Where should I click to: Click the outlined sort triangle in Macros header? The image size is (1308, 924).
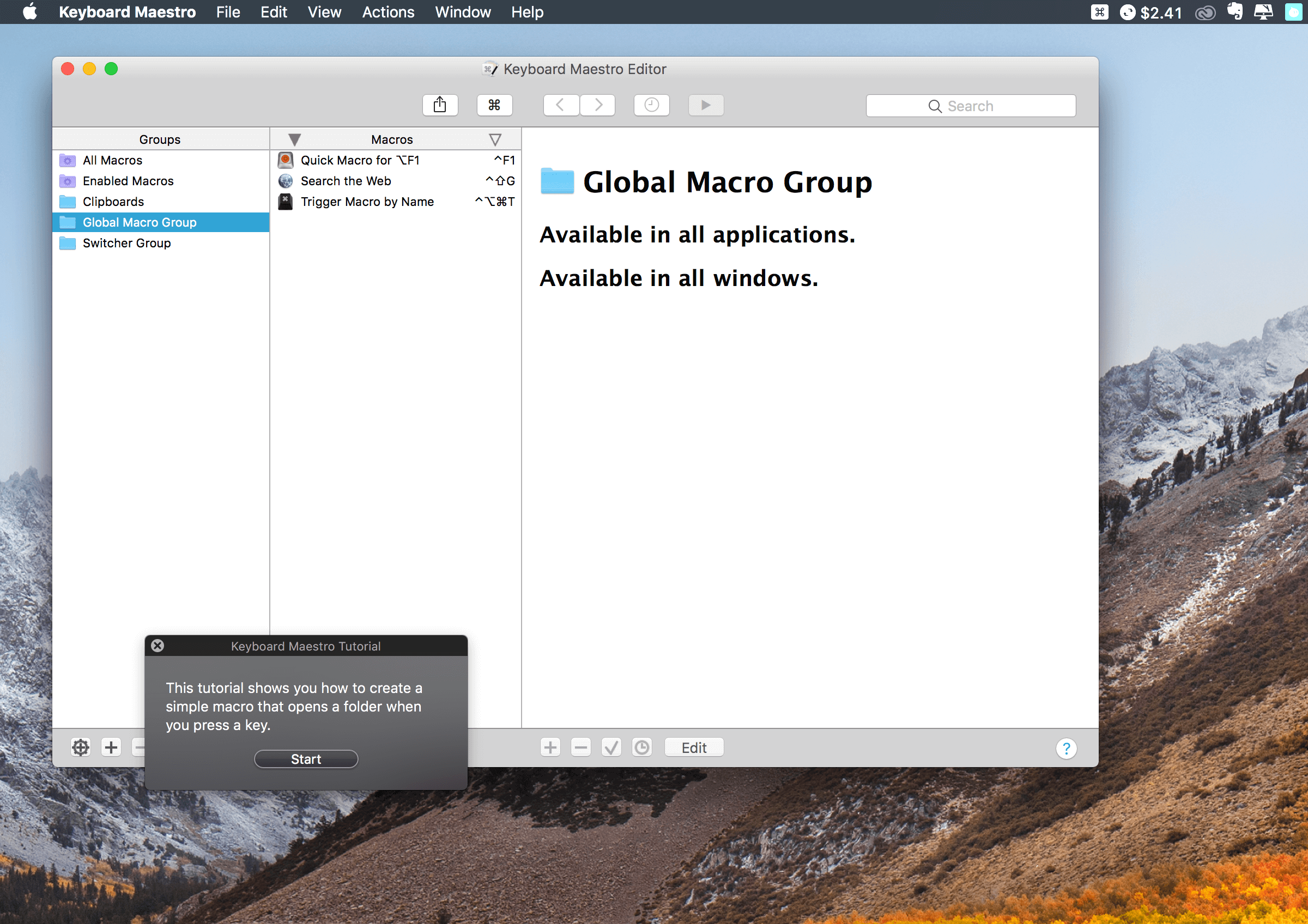(x=495, y=139)
